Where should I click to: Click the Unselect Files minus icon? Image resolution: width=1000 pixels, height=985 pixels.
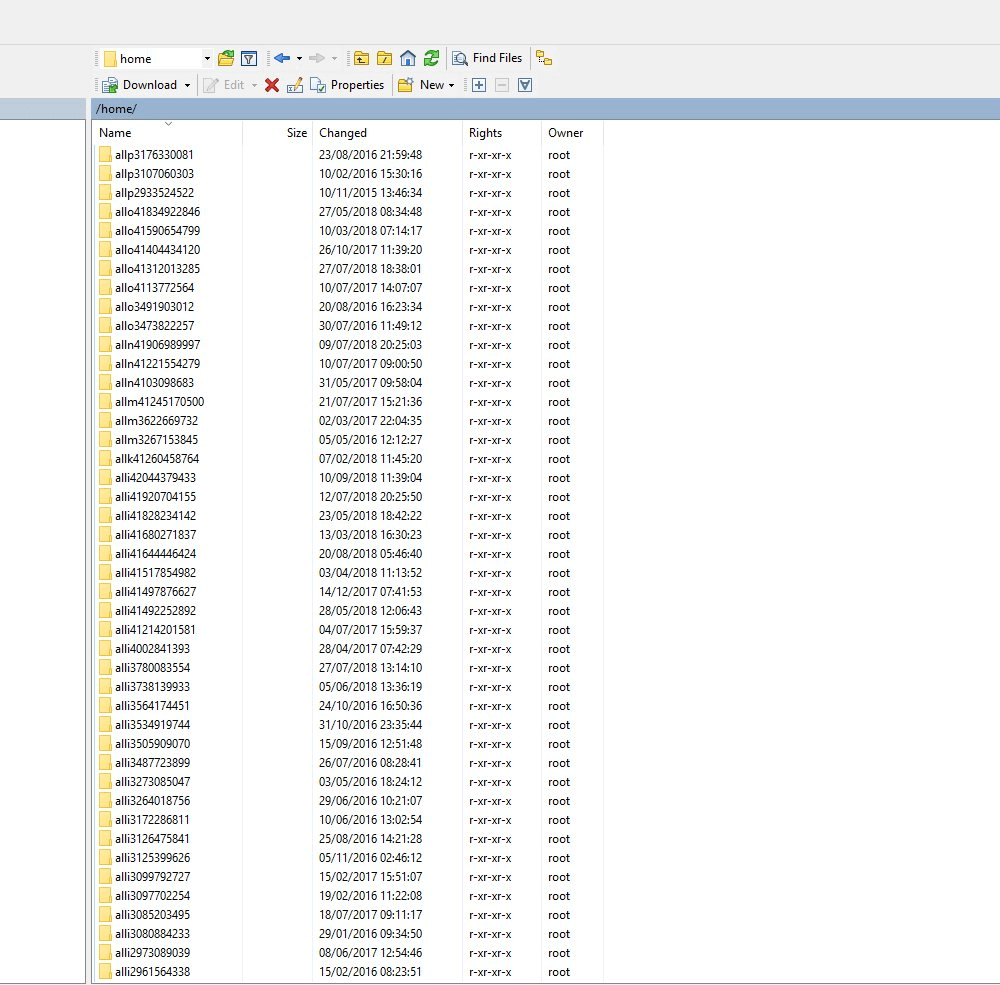tap(502, 85)
